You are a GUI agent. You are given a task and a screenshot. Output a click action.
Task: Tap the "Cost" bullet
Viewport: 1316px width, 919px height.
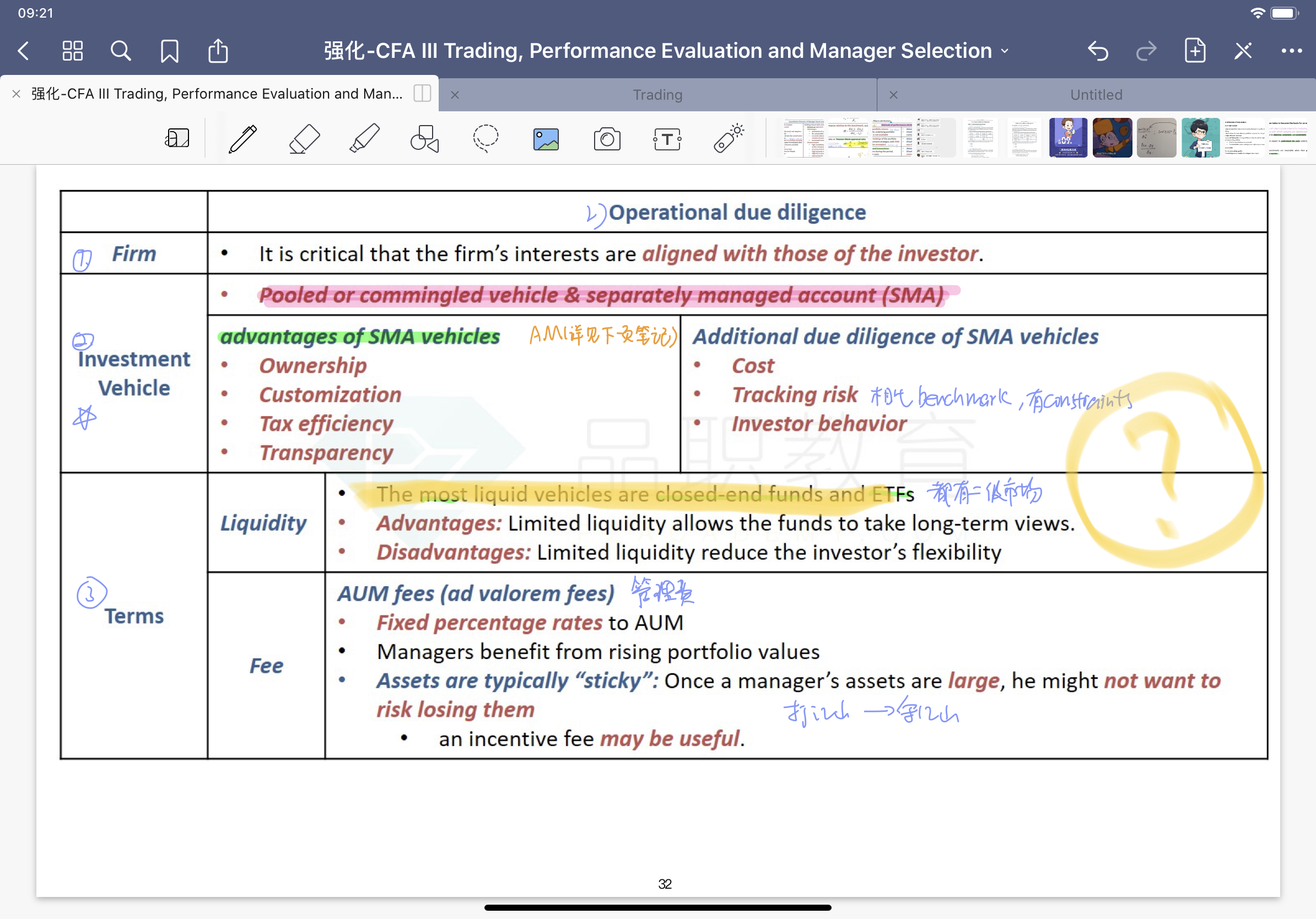(x=753, y=365)
